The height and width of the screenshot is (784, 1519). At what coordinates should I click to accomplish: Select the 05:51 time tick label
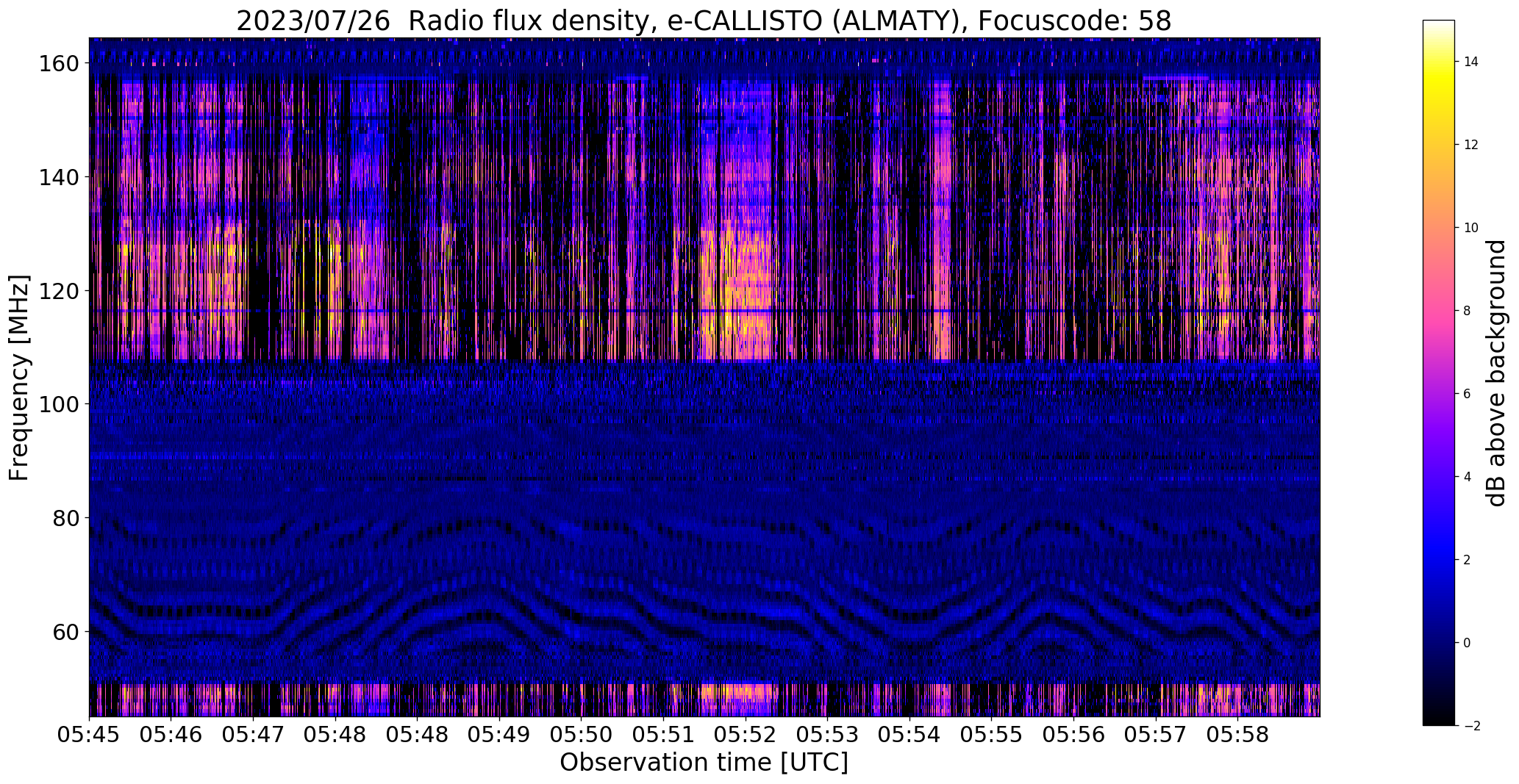point(663,734)
